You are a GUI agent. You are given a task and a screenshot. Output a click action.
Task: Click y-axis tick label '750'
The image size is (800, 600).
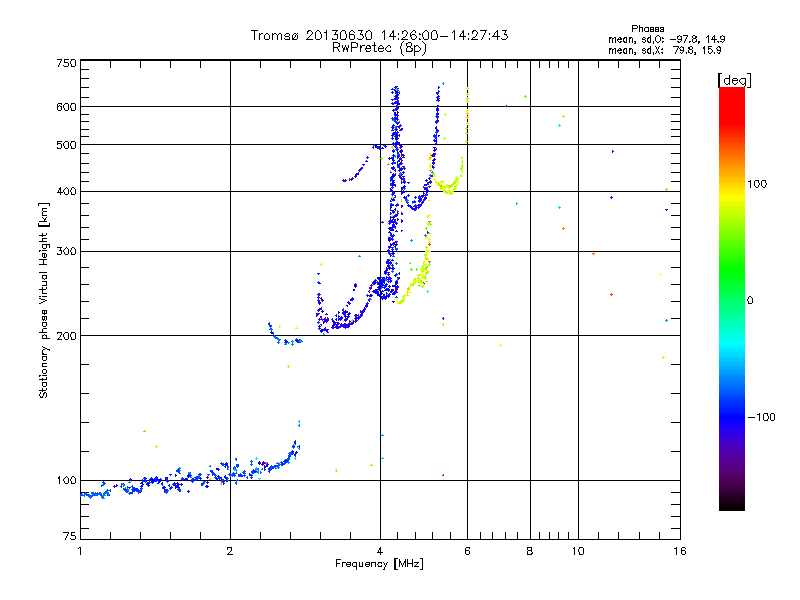(x=66, y=63)
